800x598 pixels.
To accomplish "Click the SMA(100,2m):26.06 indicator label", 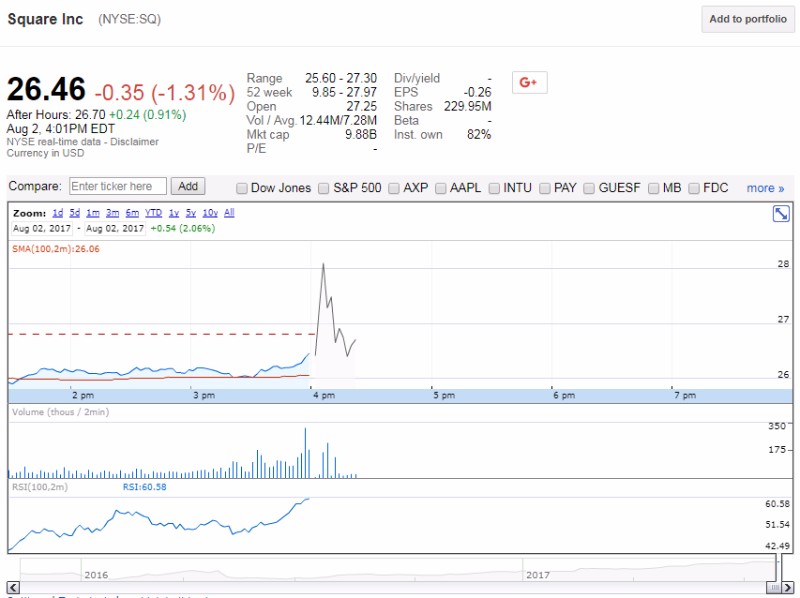I will 56,249.
